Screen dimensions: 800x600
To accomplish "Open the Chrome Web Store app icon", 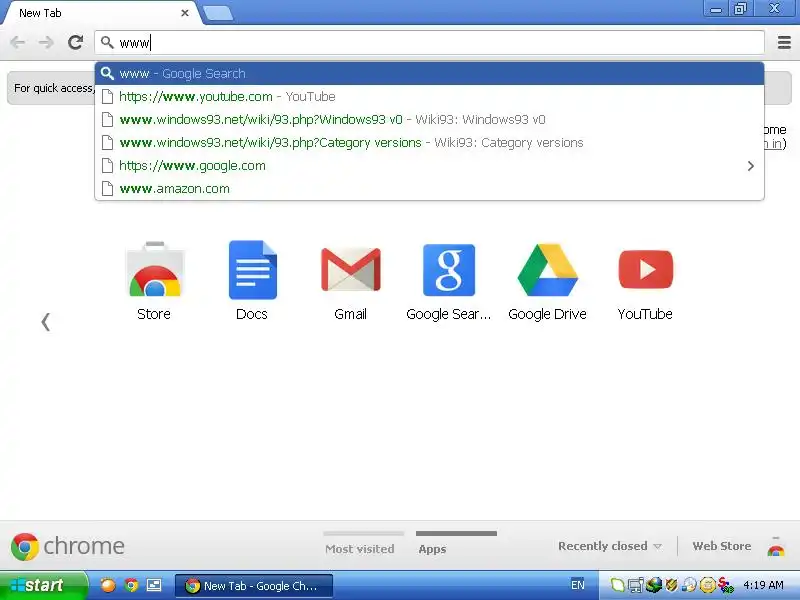I will pos(154,269).
